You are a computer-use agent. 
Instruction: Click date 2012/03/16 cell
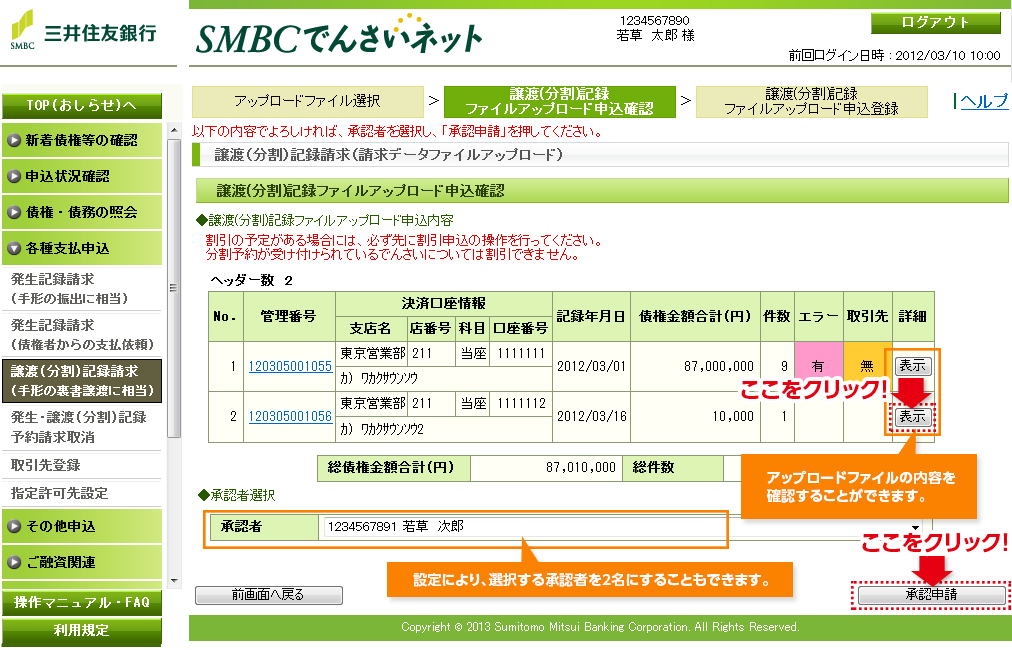pyautogui.click(x=591, y=416)
